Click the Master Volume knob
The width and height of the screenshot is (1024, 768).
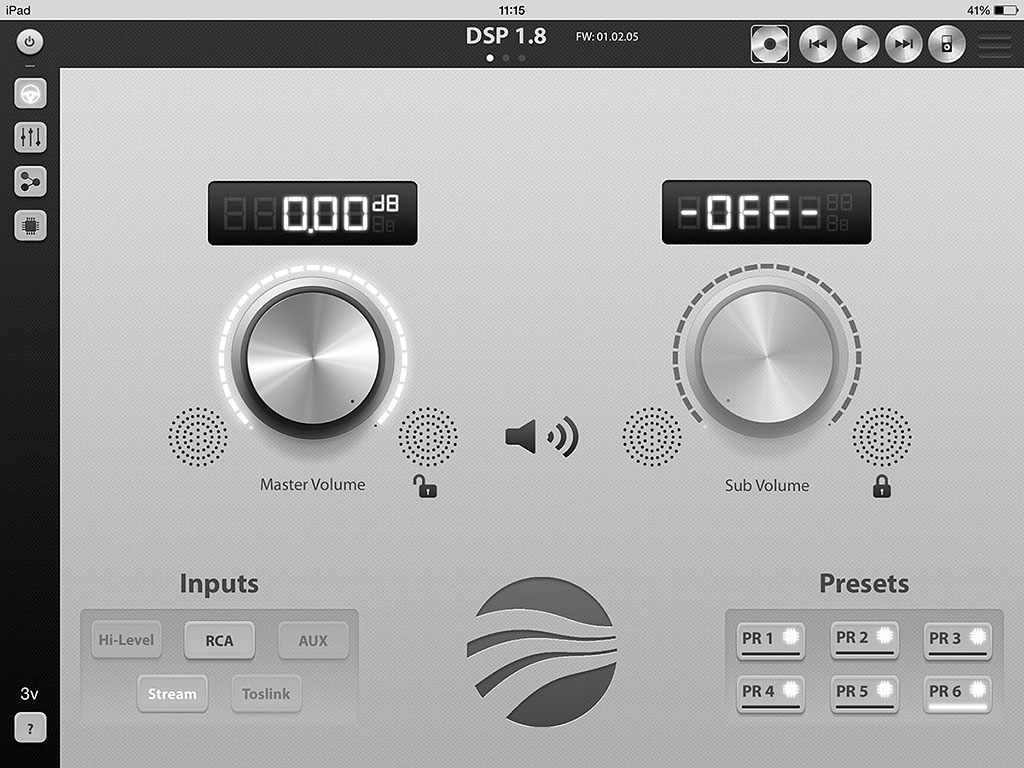pyautogui.click(x=313, y=359)
